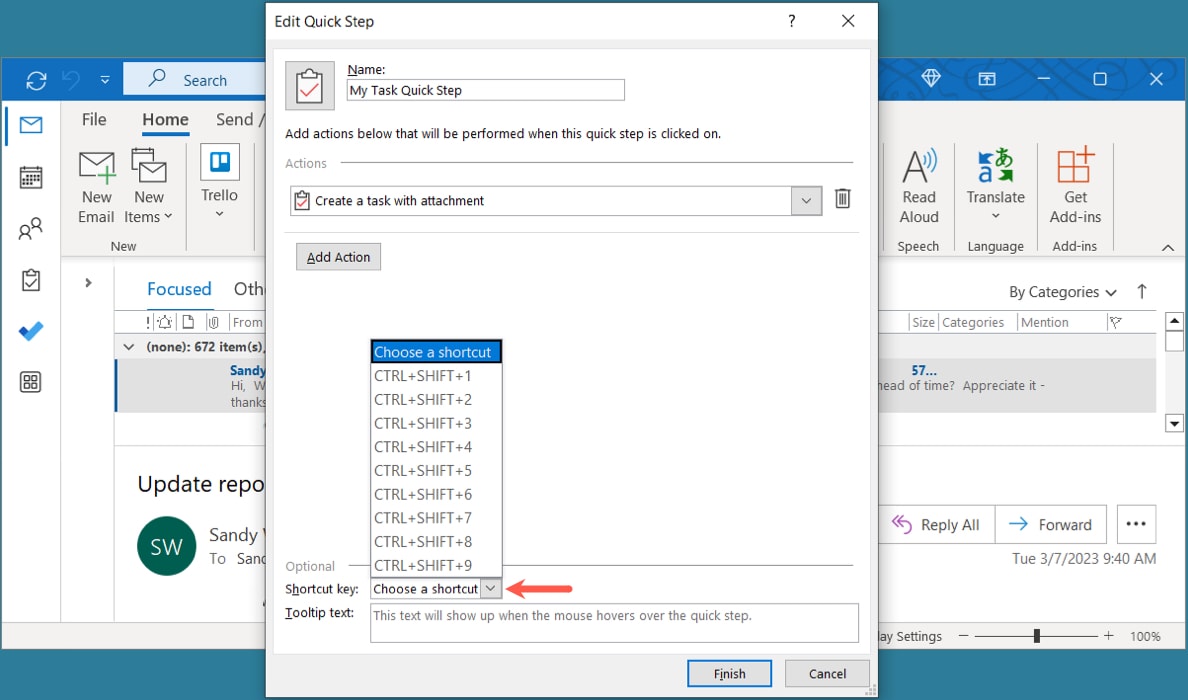
Task: Click inside the Tooltip text field
Action: click(x=614, y=623)
